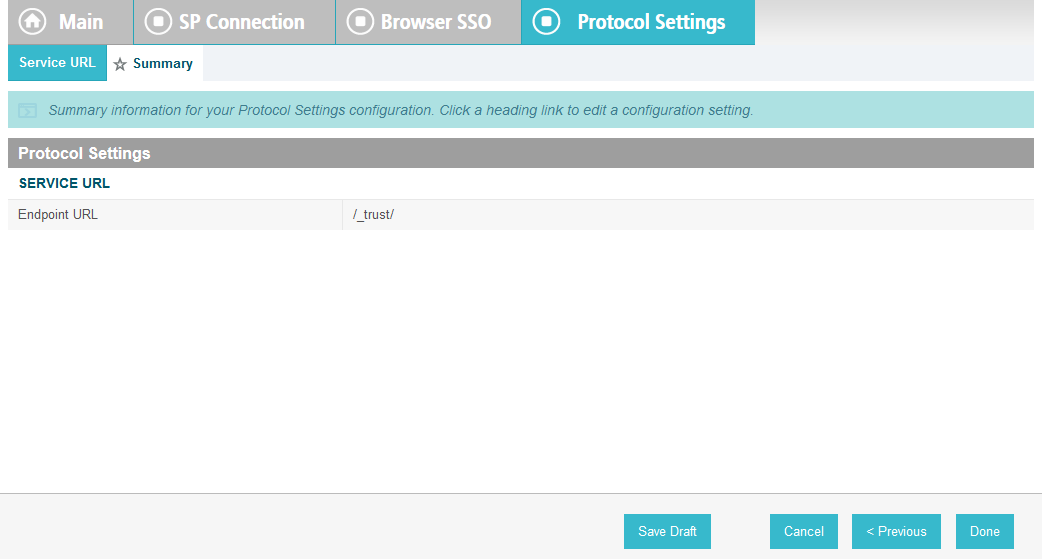Switch to the Browser SSO tab label
Image resolution: width=1042 pixels, height=559 pixels.
coord(436,22)
